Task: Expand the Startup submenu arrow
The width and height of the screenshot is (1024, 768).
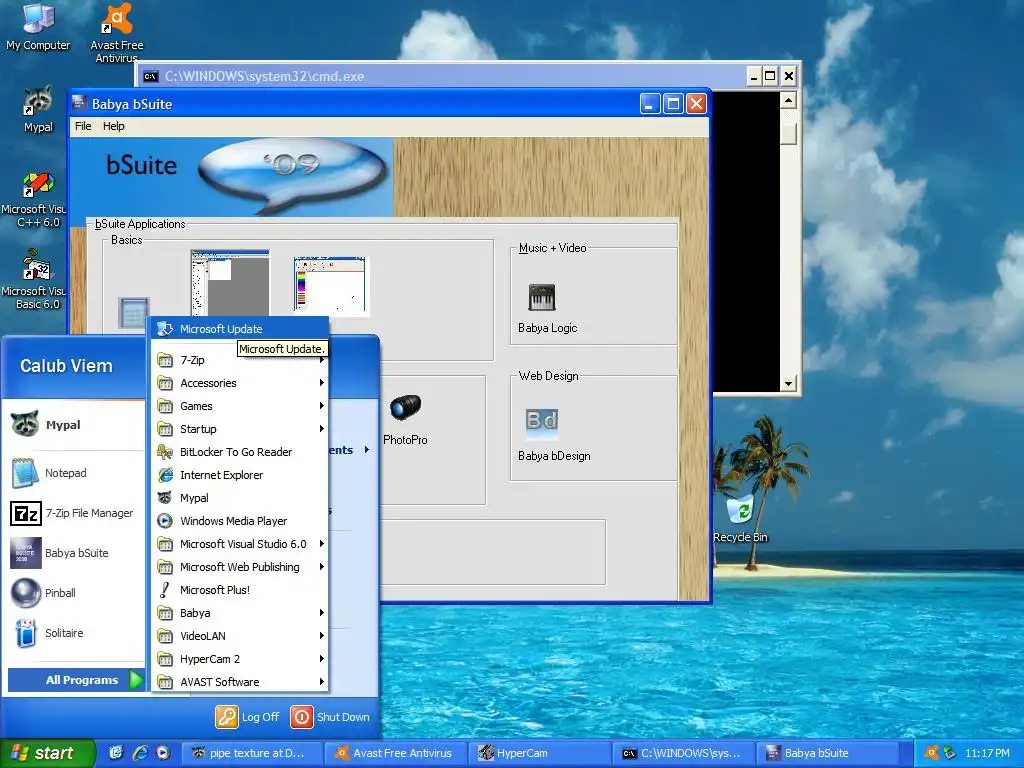Action: (x=322, y=428)
